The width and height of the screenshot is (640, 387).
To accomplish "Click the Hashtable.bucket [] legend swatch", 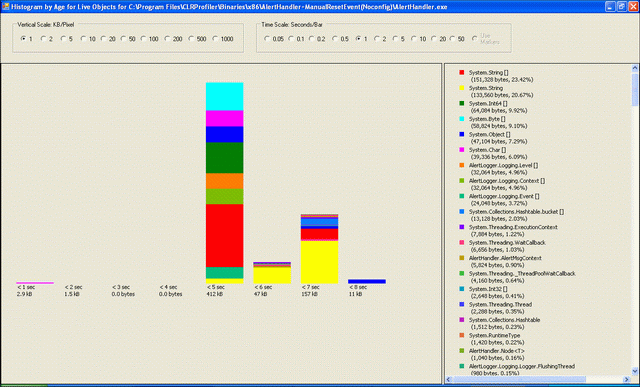I will pos(462,211).
